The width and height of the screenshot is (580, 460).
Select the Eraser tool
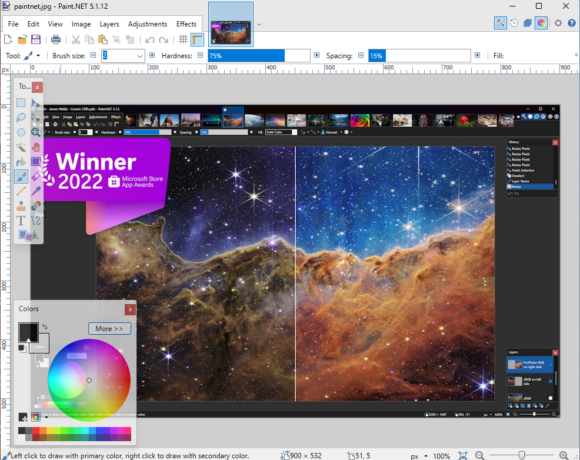36,176
